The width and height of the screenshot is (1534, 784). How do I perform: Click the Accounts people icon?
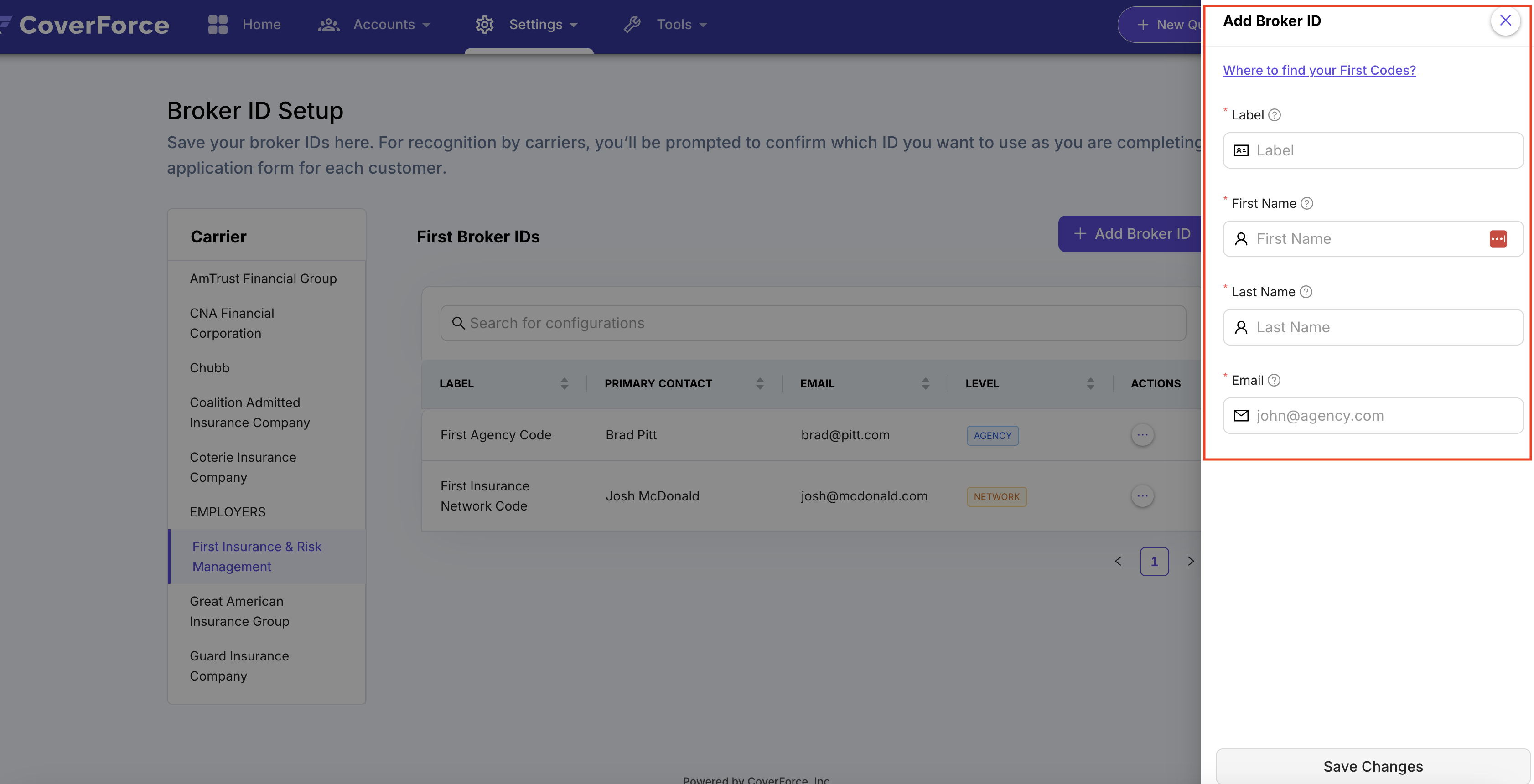[328, 25]
